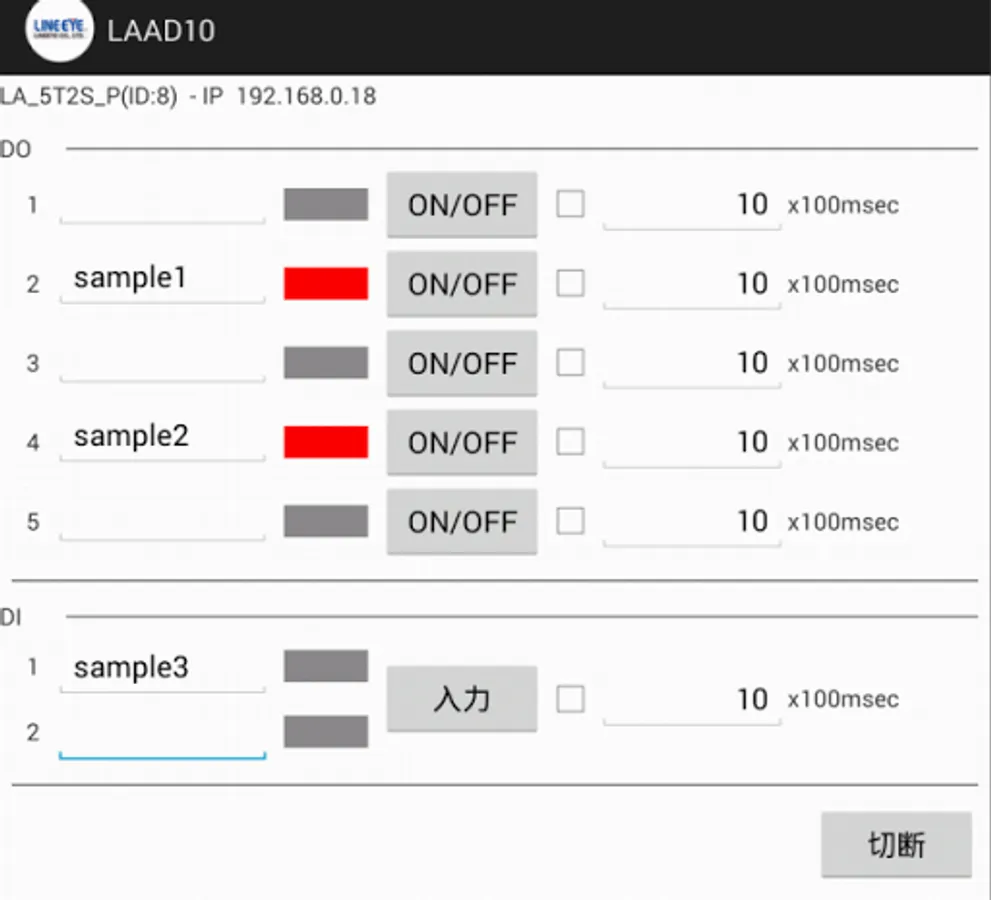Toggle ON/OFF for DO channel 1
This screenshot has width=991, height=900.
(x=462, y=205)
